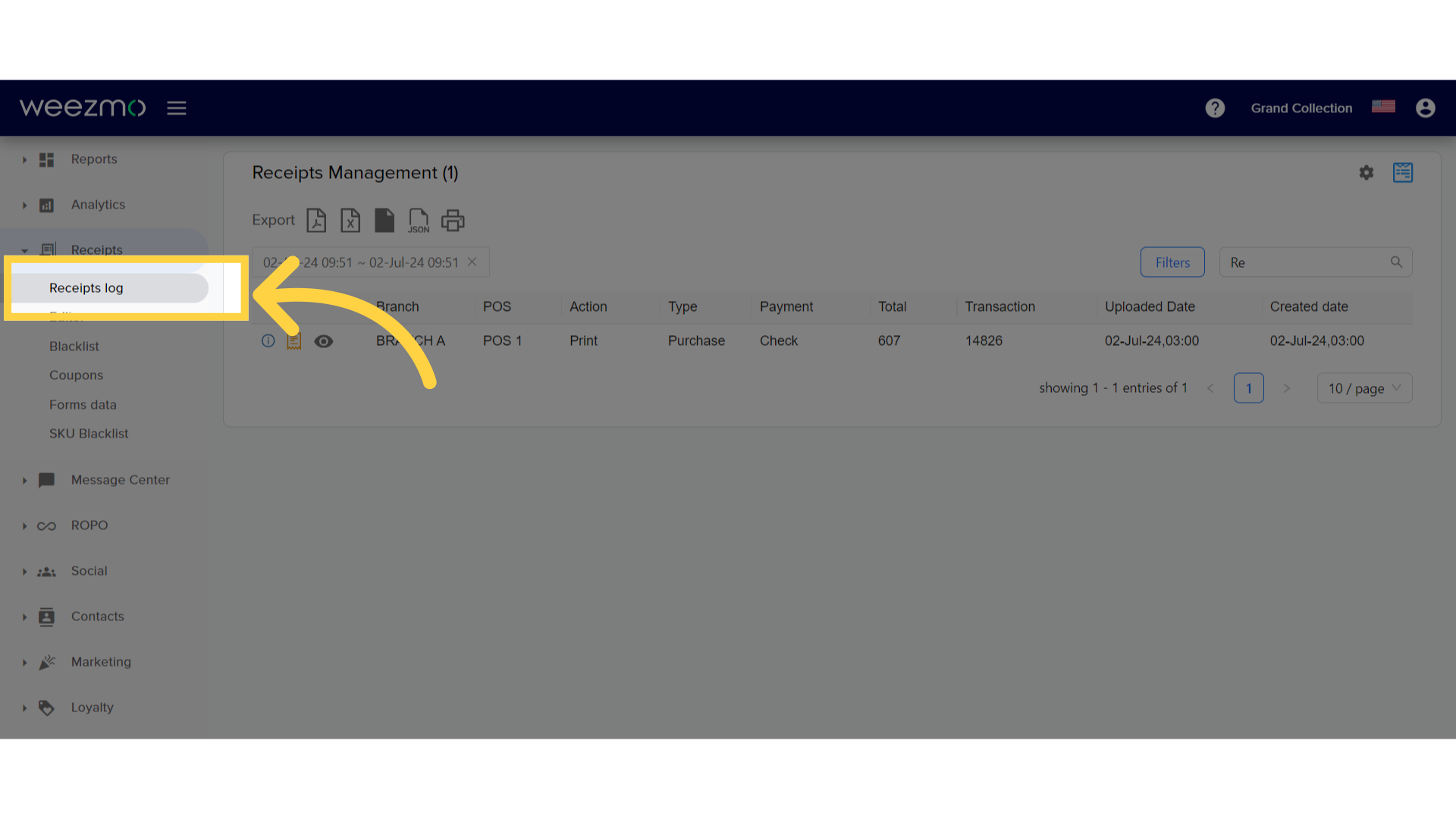Viewport: 1456px width, 819px height.
Task: Toggle receipt visibility eye icon
Action: click(323, 340)
